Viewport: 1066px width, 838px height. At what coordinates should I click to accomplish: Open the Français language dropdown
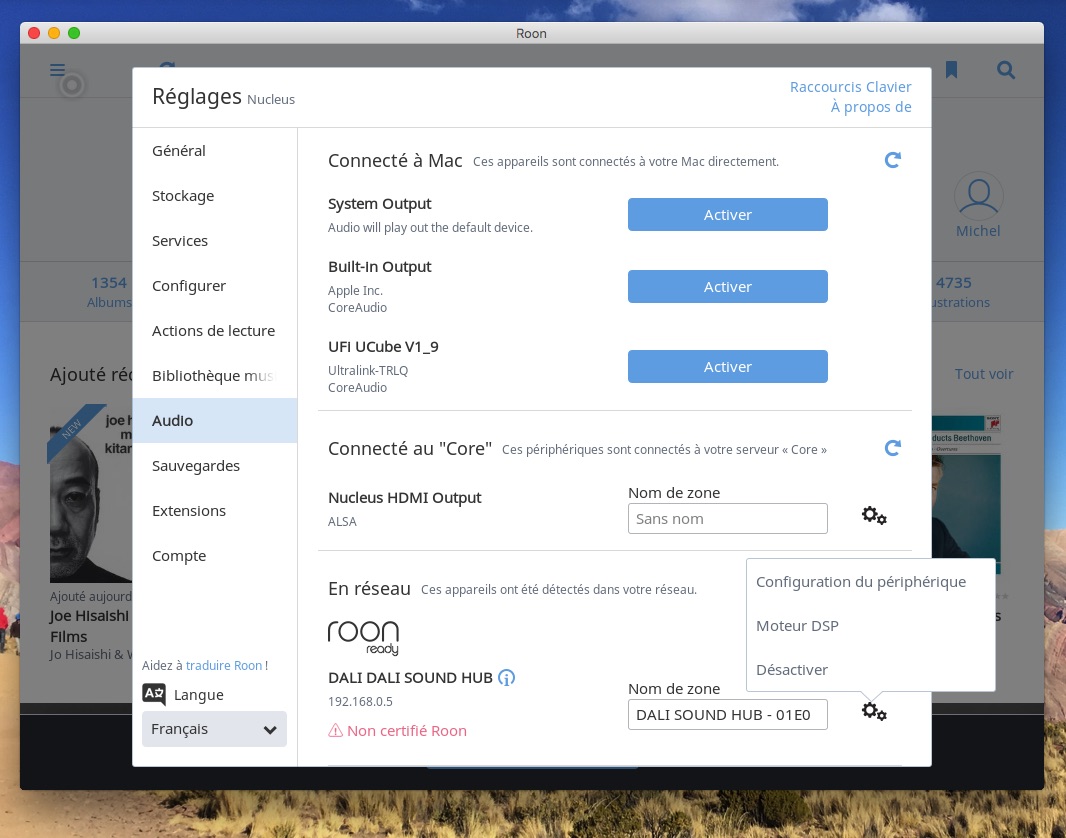point(214,729)
